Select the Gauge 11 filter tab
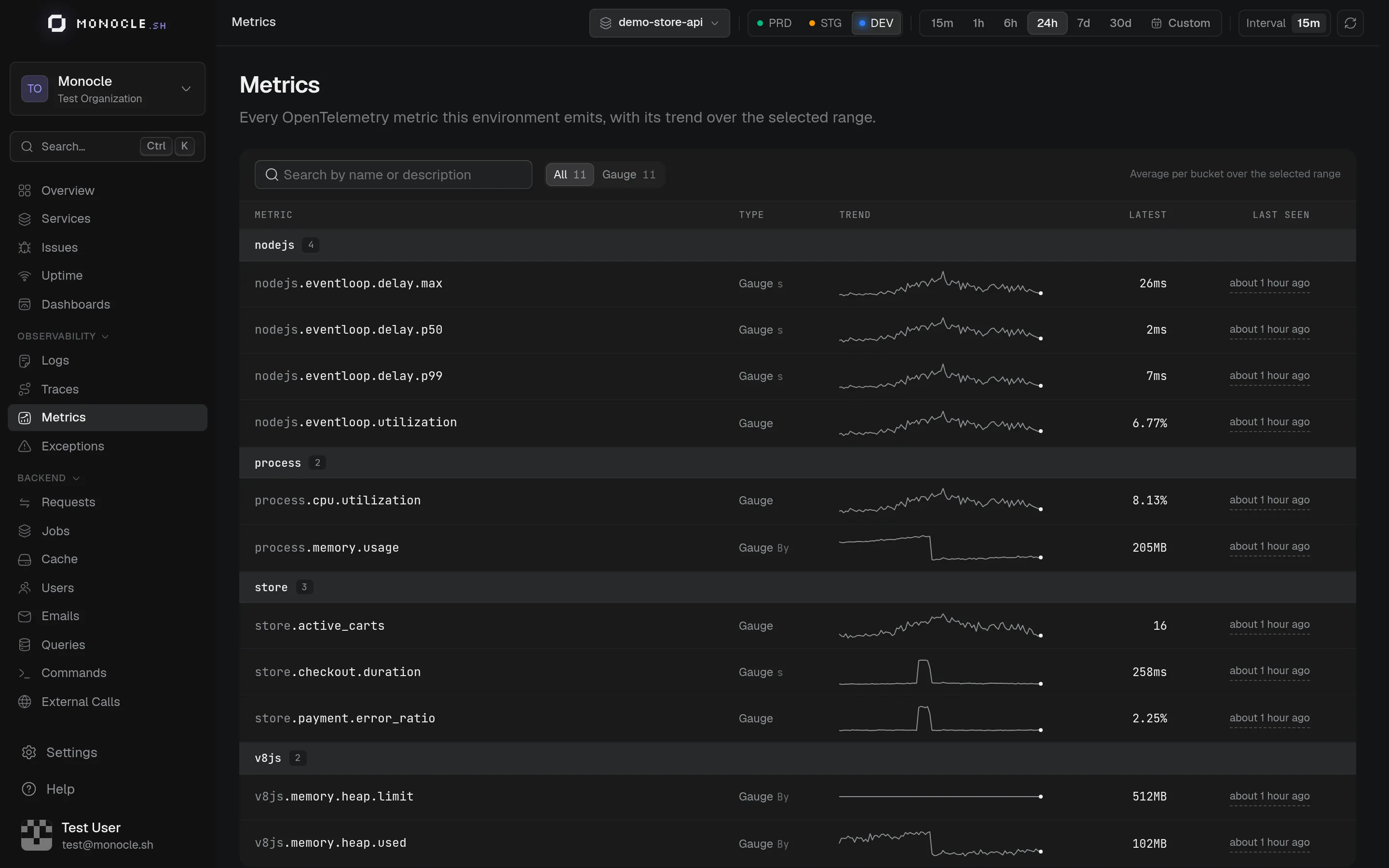The height and width of the screenshot is (868, 1389). click(628, 175)
